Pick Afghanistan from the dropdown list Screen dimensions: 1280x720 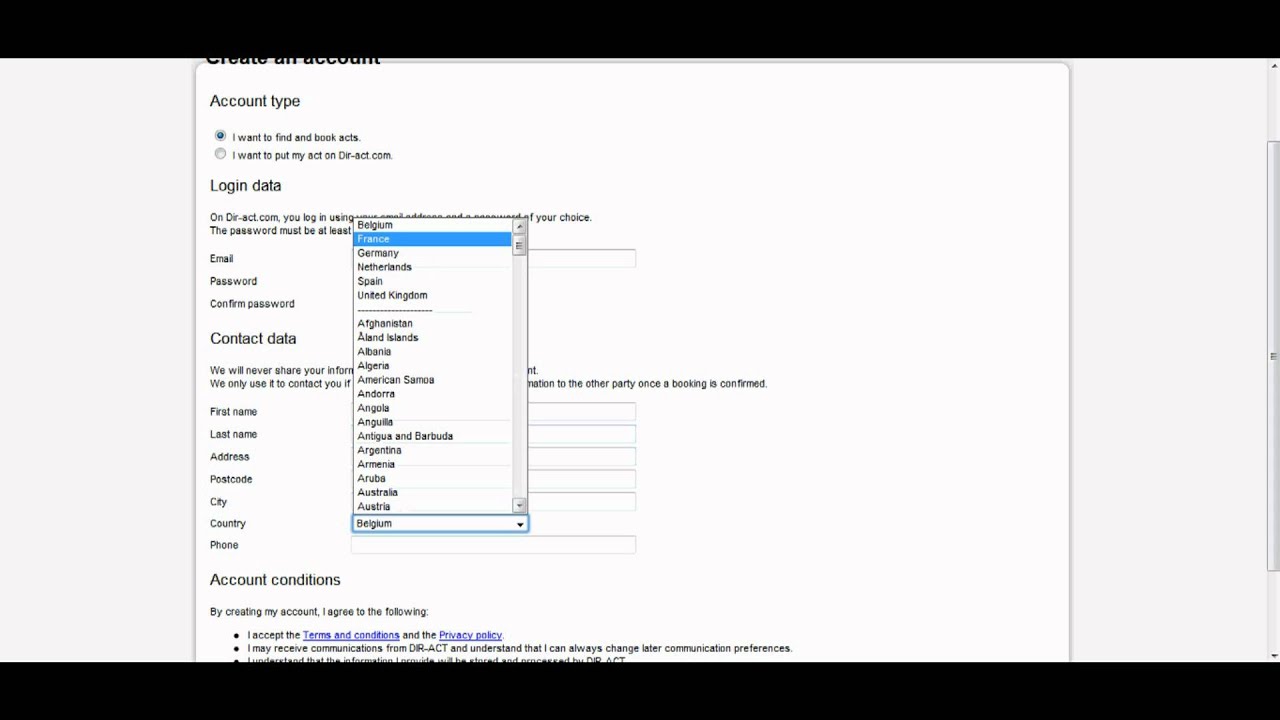point(433,323)
